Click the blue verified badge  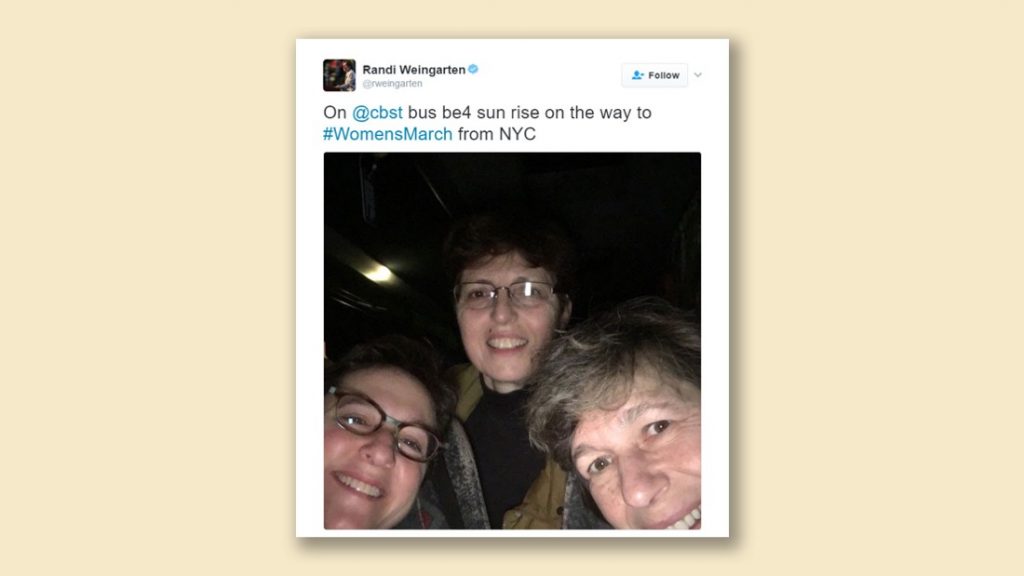tap(473, 69)
